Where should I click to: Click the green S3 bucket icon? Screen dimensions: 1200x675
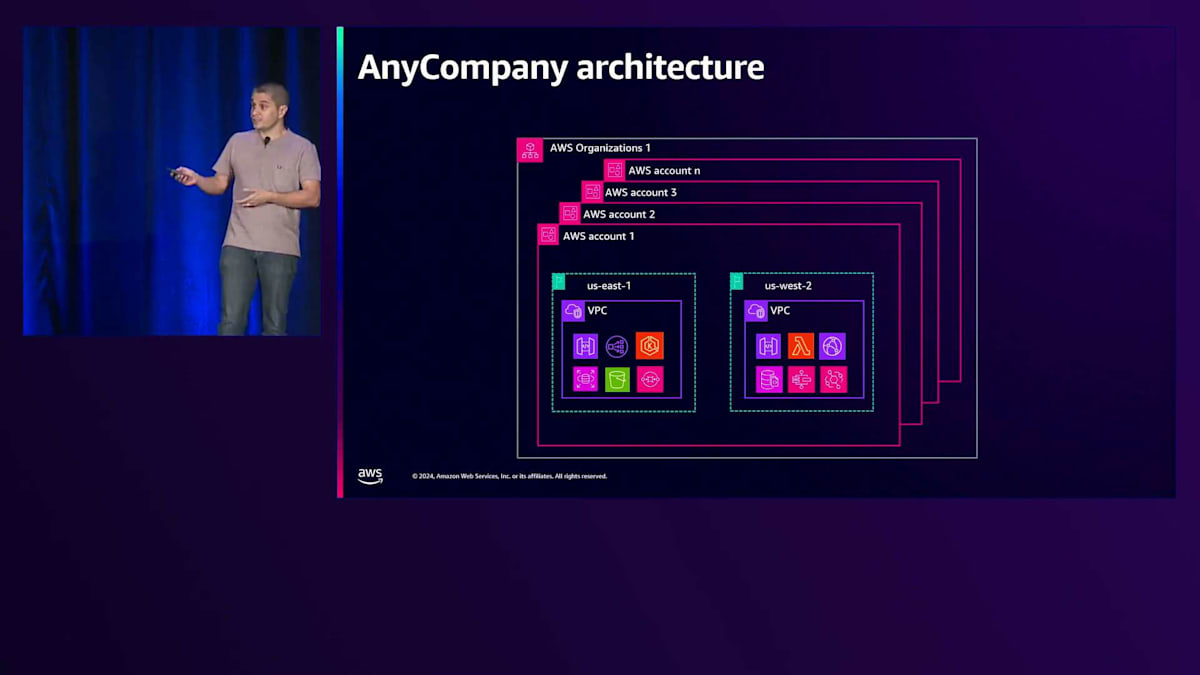617,379
